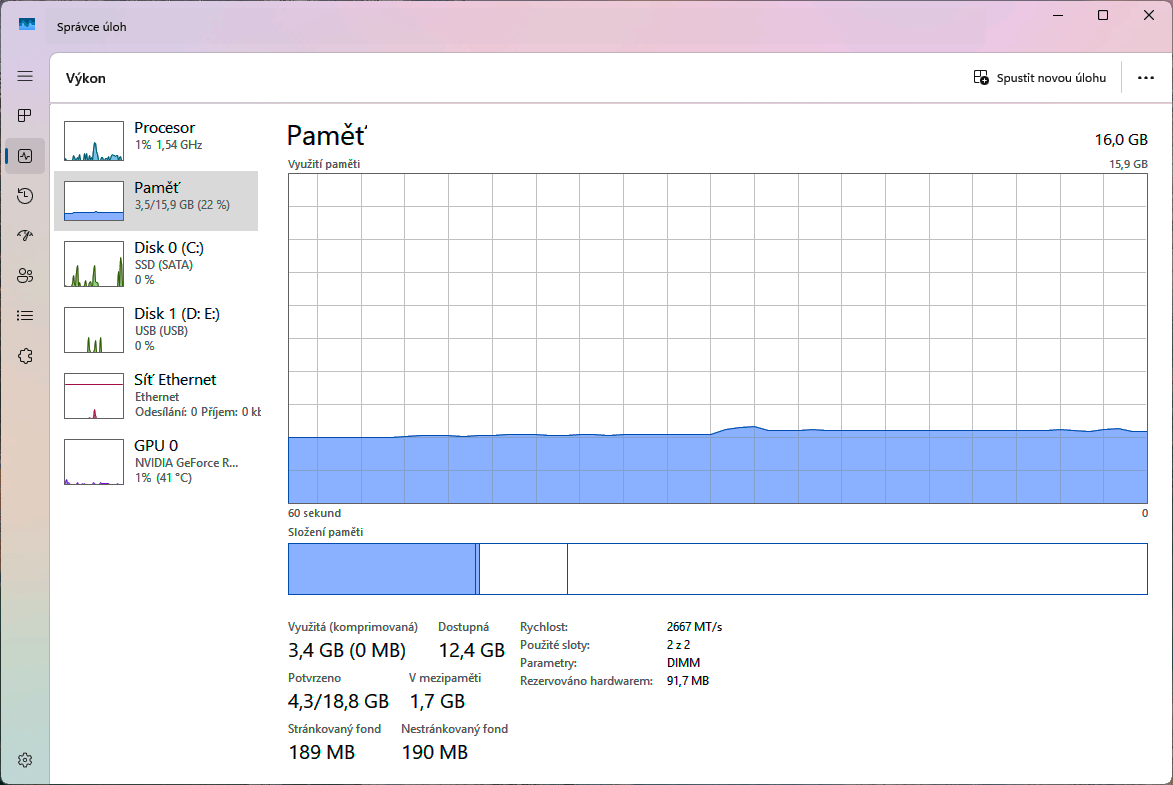The width and height of the screenshot is (1173, 785).
Task: Open Task Manager settings gear
Action: click(x=24, y=759)
